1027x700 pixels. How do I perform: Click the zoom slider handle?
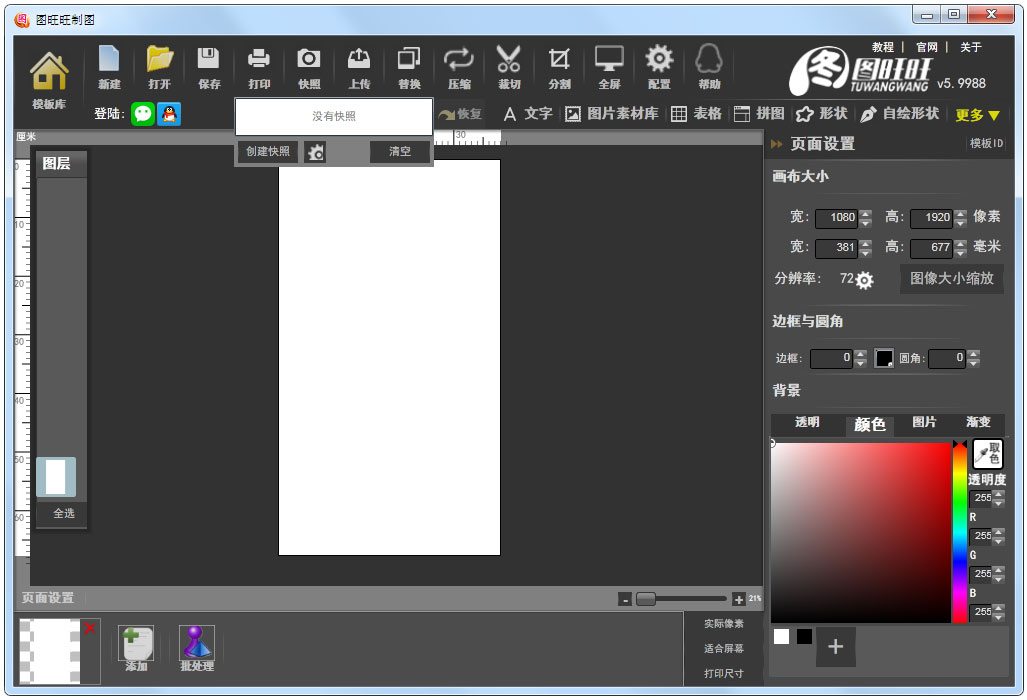646,599
